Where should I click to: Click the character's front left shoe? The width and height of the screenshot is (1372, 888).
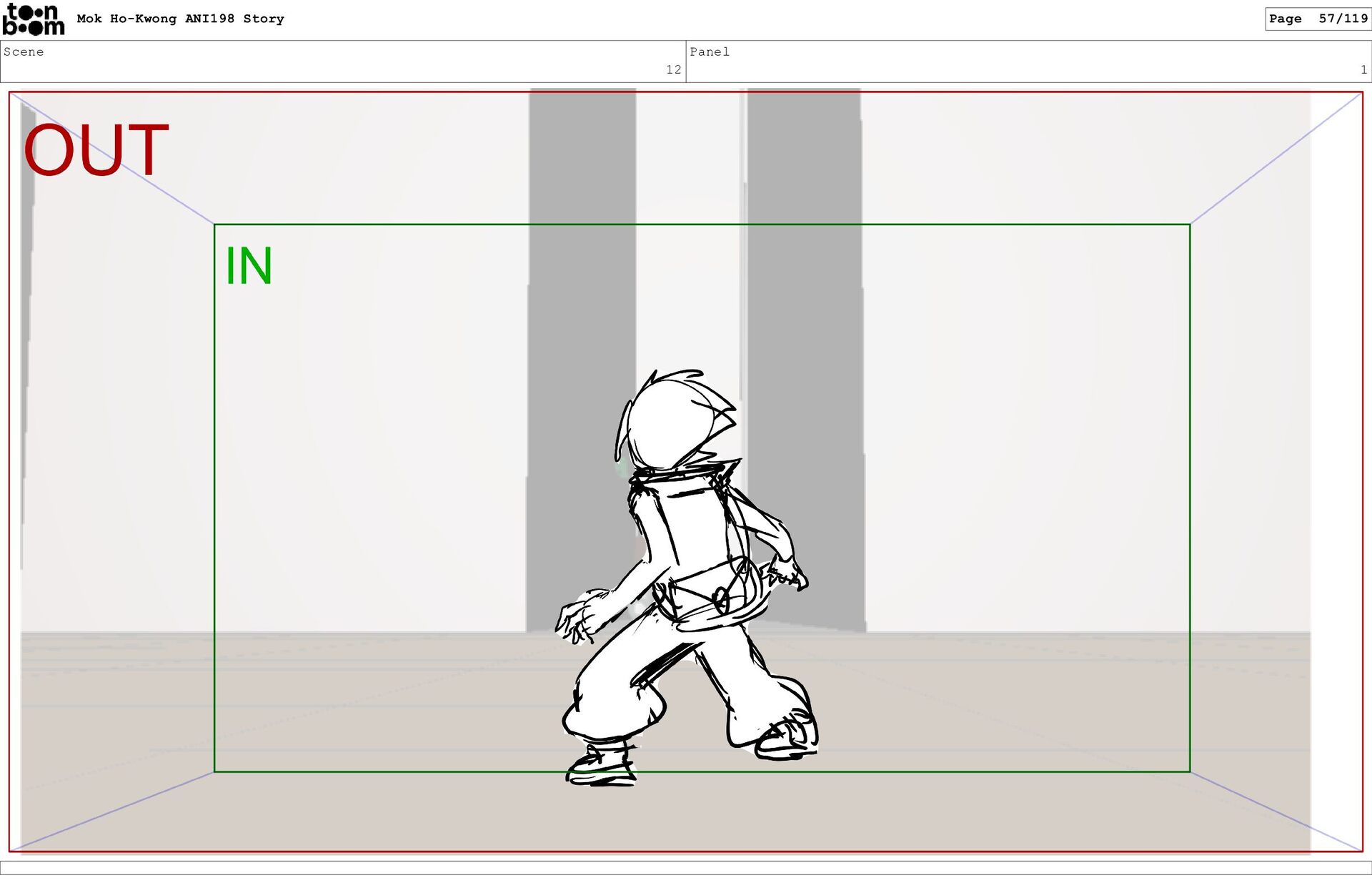(x=602, y=766)
